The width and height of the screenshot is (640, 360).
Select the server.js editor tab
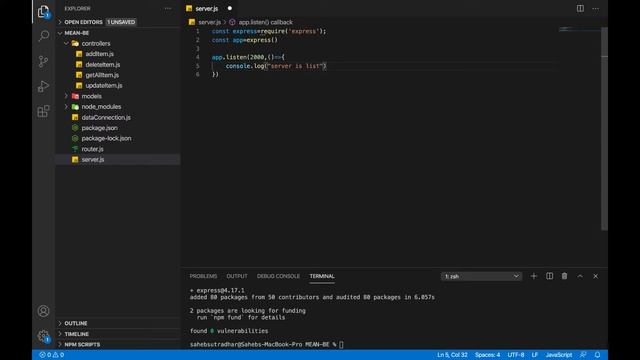point(209,8)
